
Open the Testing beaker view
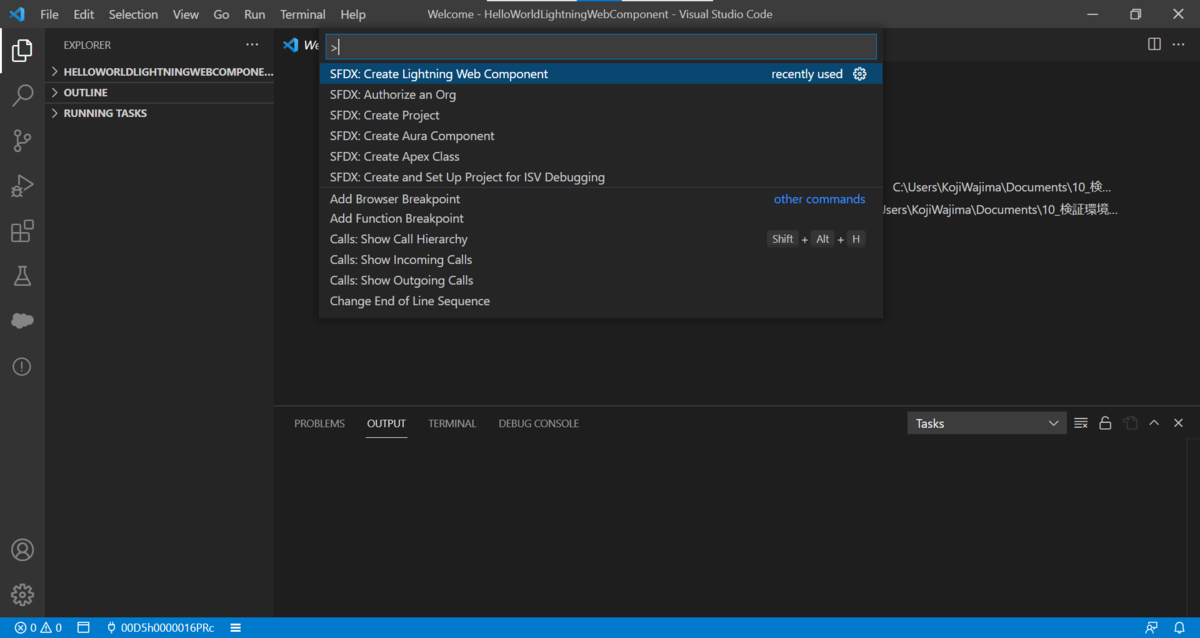click(22, 276)
